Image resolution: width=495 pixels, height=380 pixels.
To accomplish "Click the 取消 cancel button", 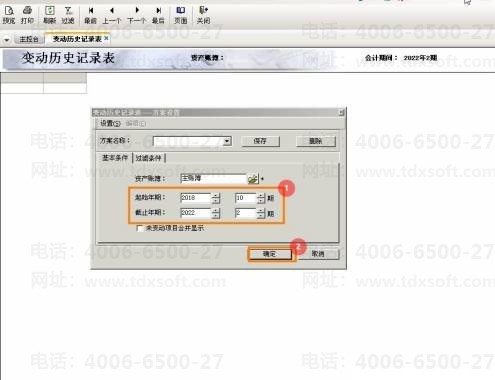I will click(318, 254).
